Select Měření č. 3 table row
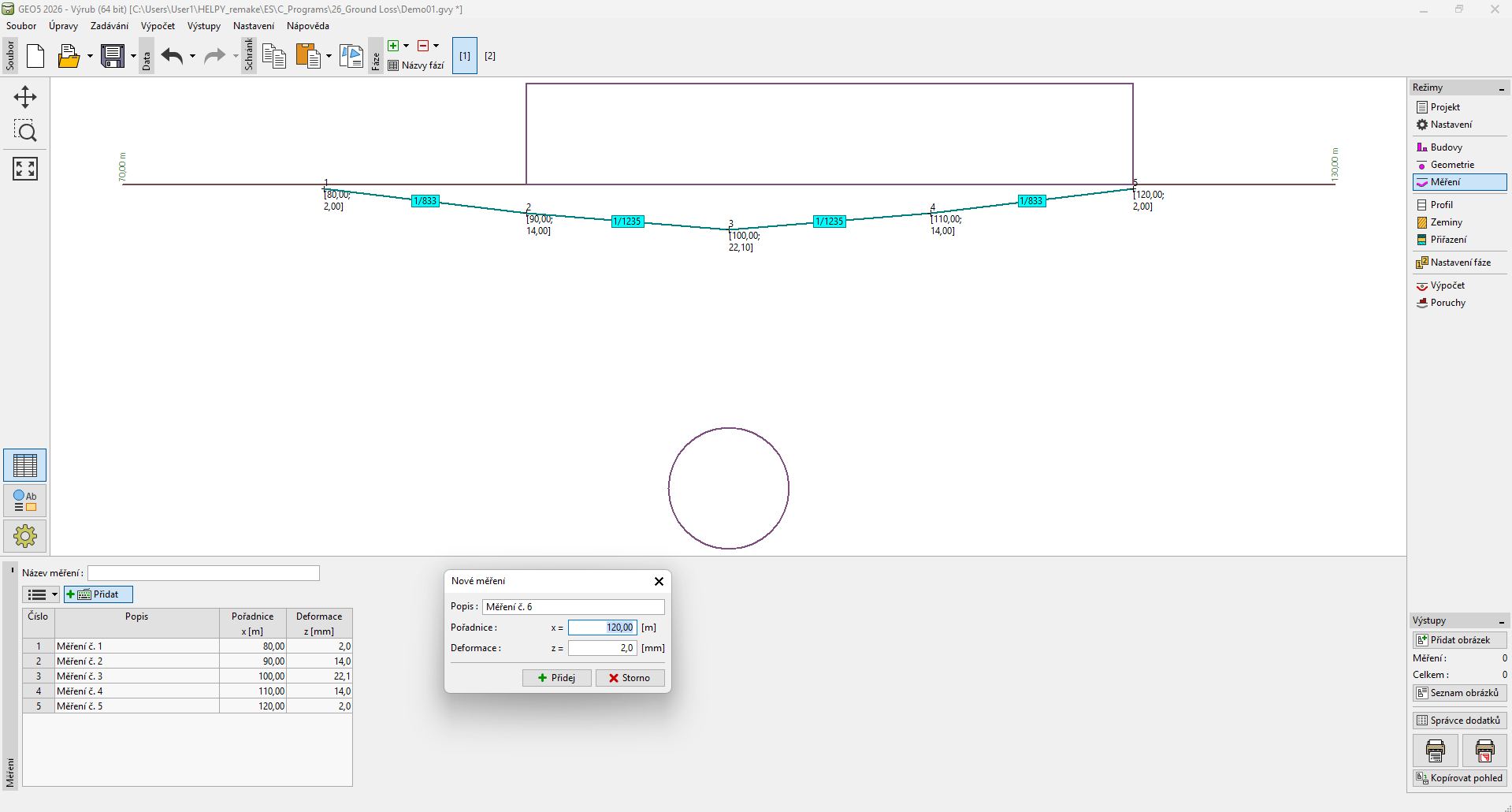The image size is (1512, 812). [x=136, y=676]
